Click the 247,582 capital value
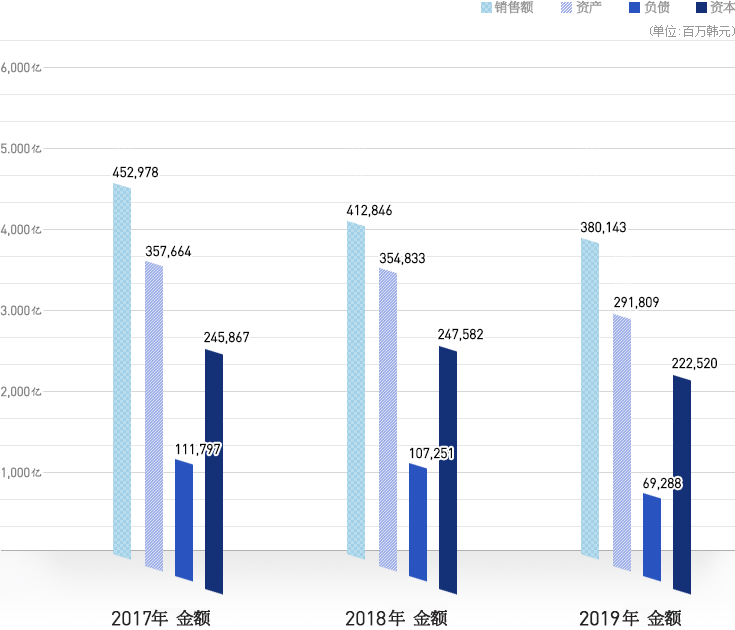The height and width of the screenshot is (630, 735). (x=460, y=335)
